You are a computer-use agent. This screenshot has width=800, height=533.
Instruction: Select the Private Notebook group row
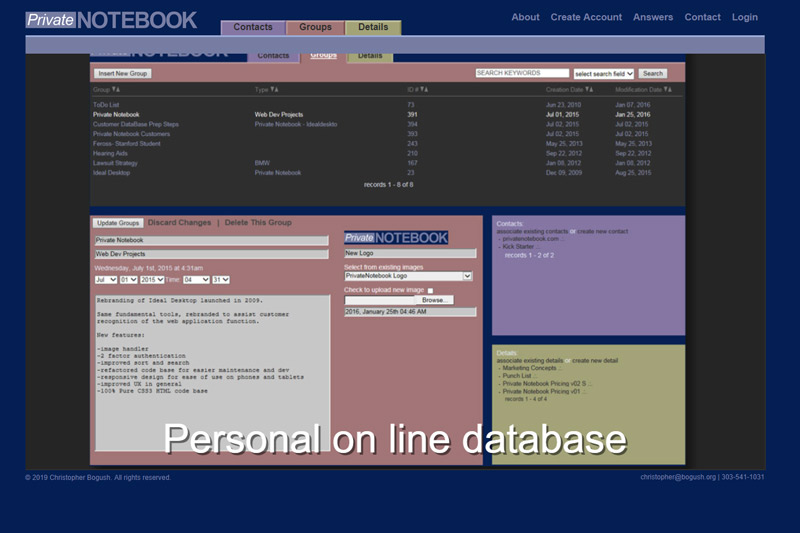pyautogui.click(x=387, y=115)
